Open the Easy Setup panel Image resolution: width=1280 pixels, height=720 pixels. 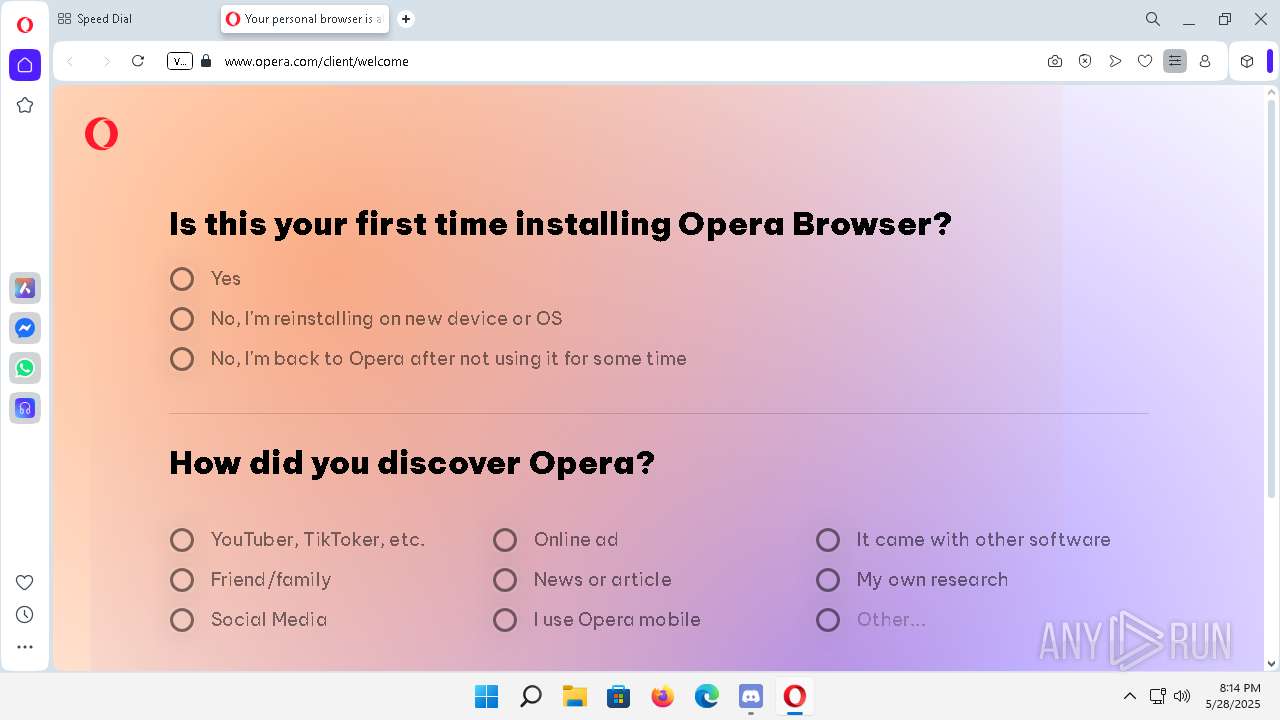coord(1175,61)
